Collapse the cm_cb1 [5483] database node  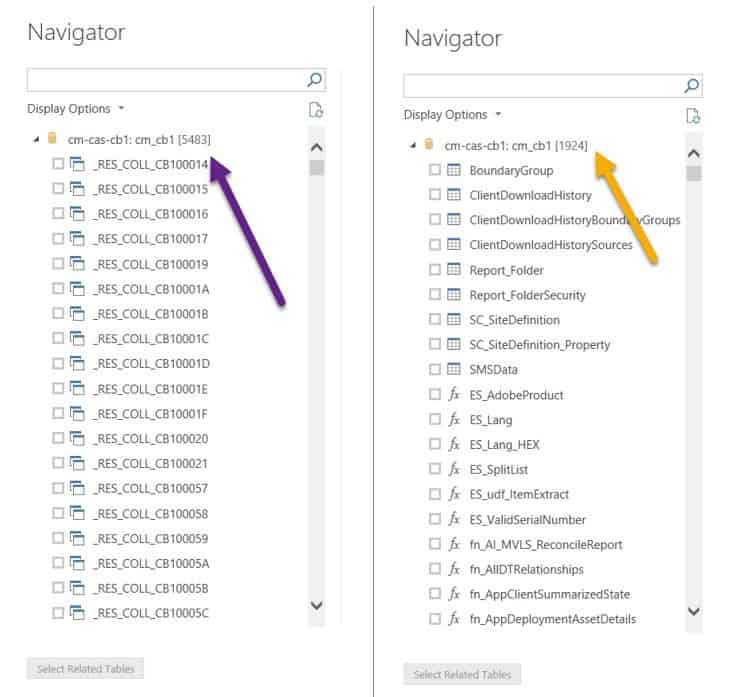(36, 140)
